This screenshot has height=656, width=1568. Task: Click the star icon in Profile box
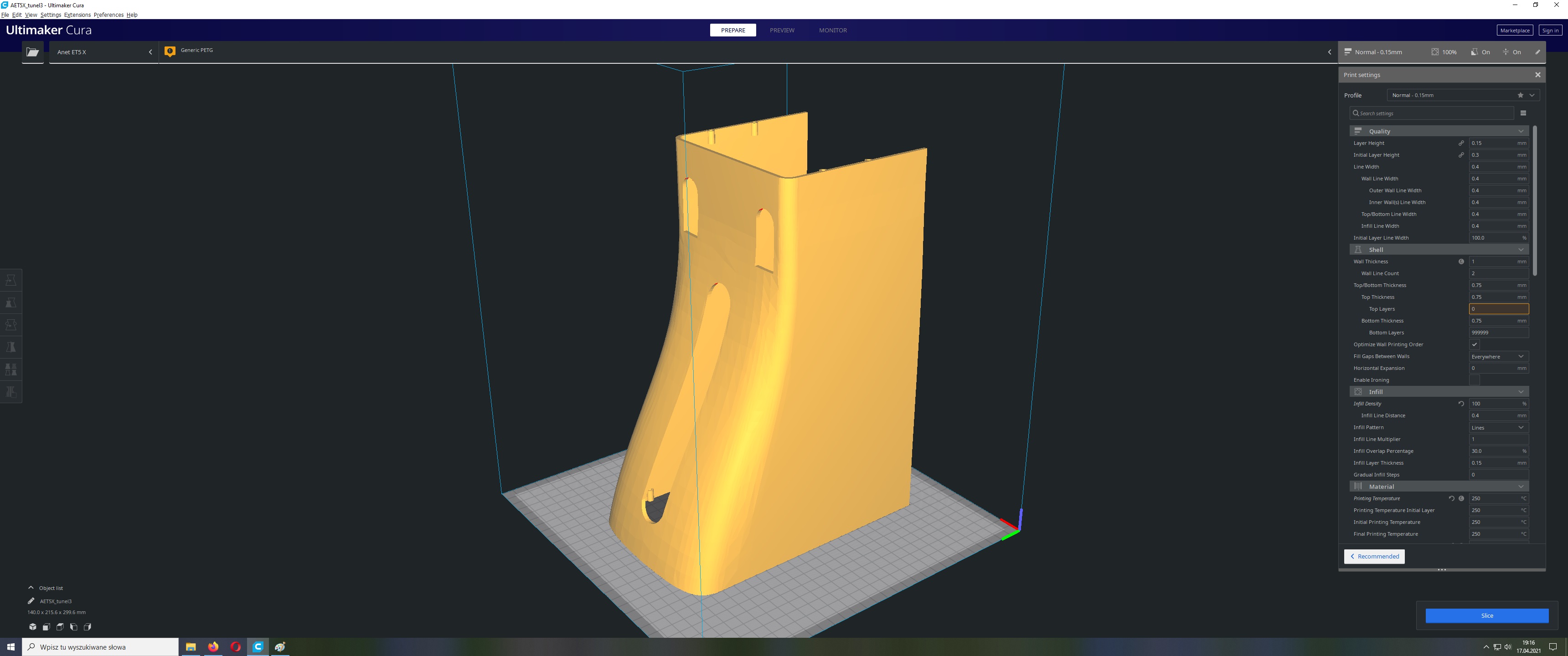(1520, 95)
